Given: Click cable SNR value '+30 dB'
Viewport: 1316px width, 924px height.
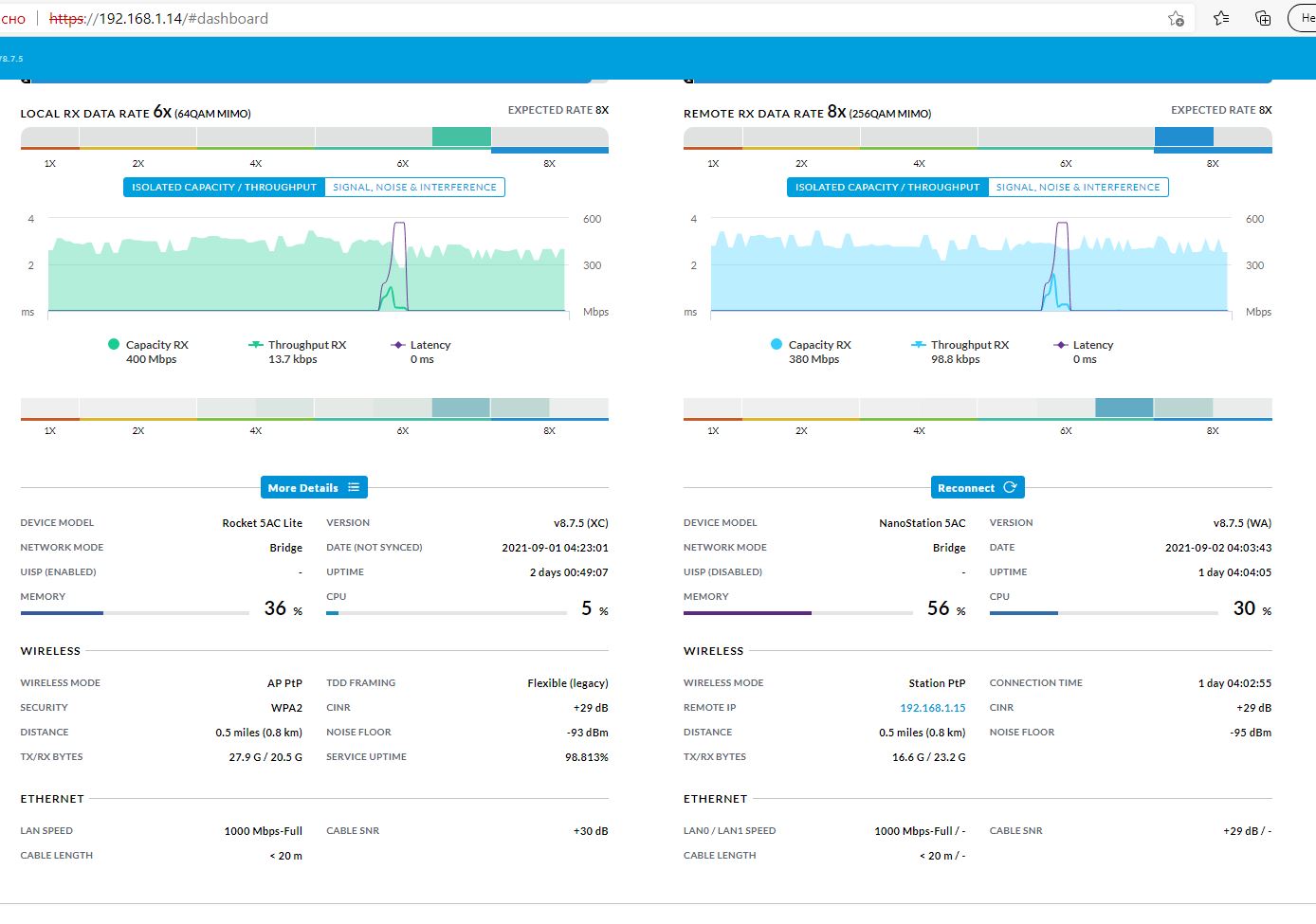Looking at the screenshot, I should tap(591, 831).
